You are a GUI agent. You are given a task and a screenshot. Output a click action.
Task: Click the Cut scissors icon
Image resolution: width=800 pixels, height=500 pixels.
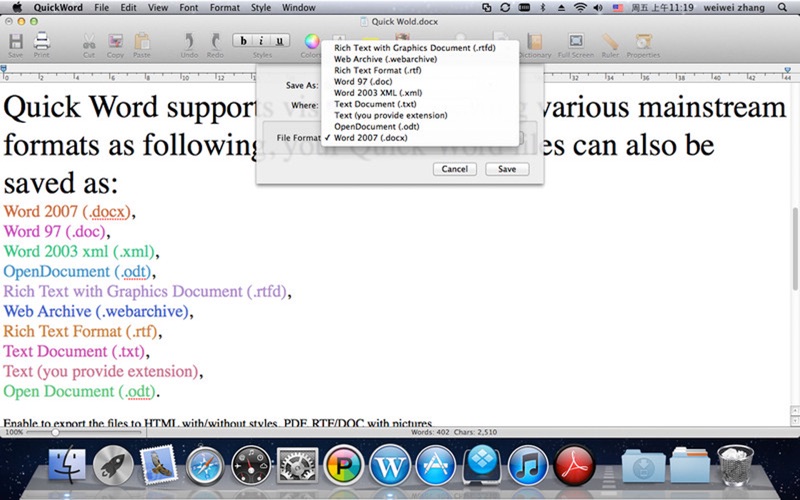click(89, 42)
